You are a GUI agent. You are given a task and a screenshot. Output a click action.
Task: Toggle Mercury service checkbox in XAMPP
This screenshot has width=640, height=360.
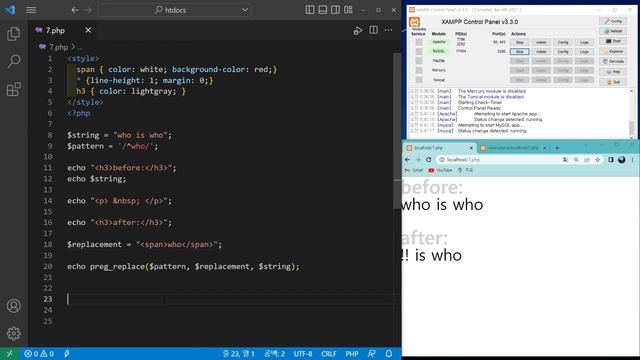point(419,70)
